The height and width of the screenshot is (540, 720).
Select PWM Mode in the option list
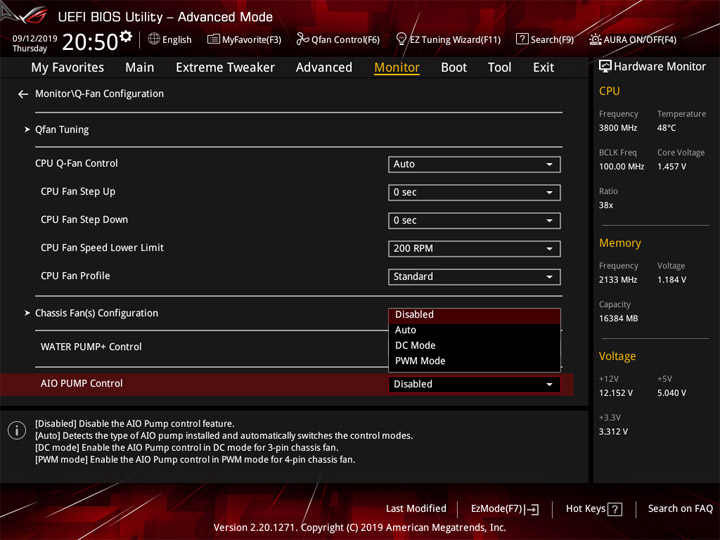[x=474, y=361]
